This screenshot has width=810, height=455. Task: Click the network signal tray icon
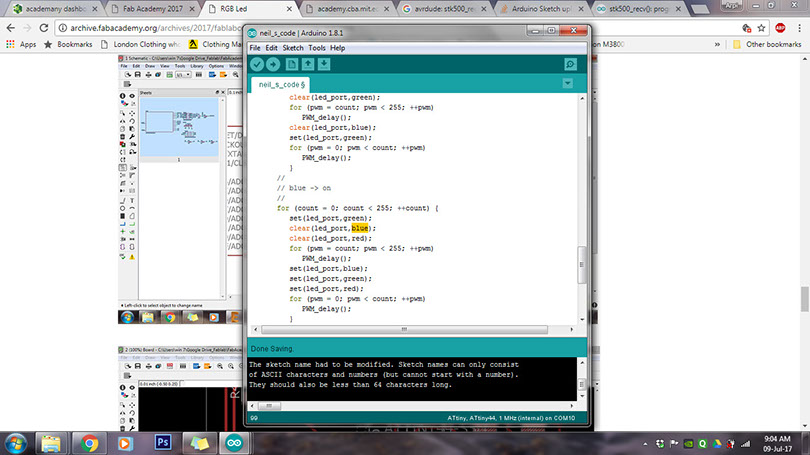tap(745, 444)
